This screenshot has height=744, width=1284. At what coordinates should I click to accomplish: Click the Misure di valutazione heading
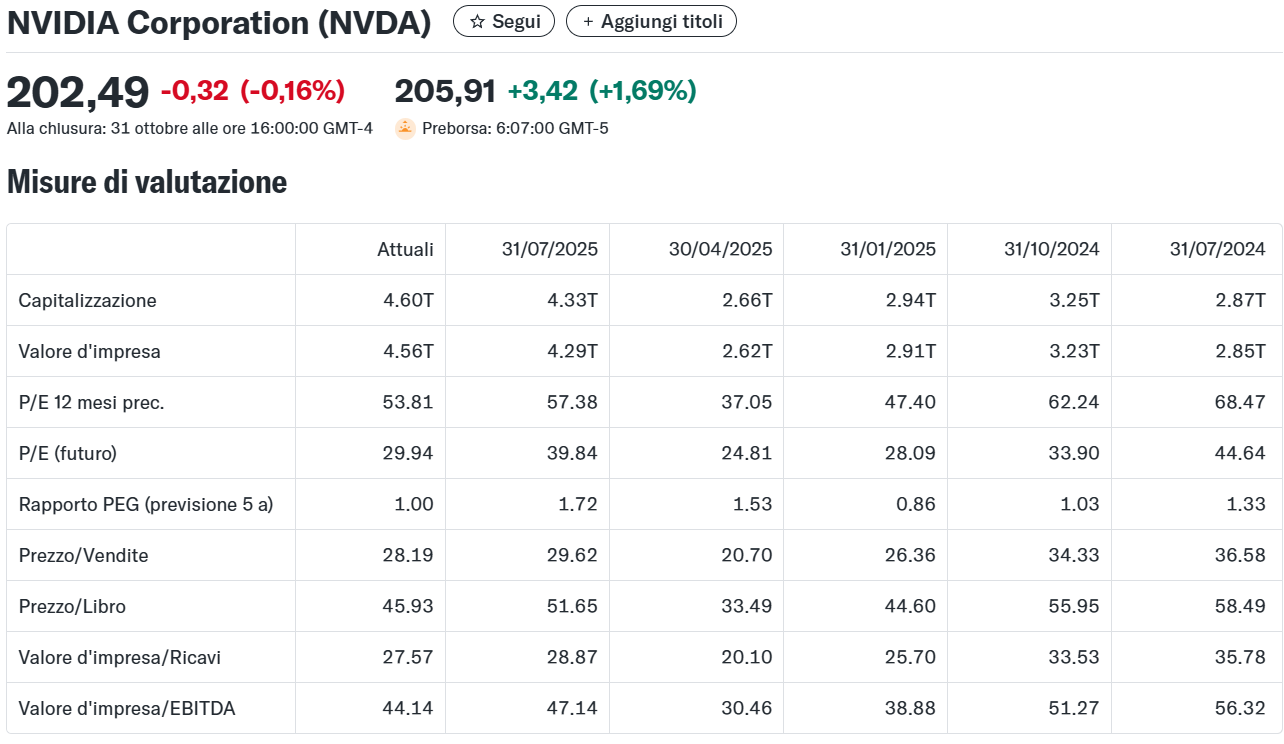click(x=147, y=182)
